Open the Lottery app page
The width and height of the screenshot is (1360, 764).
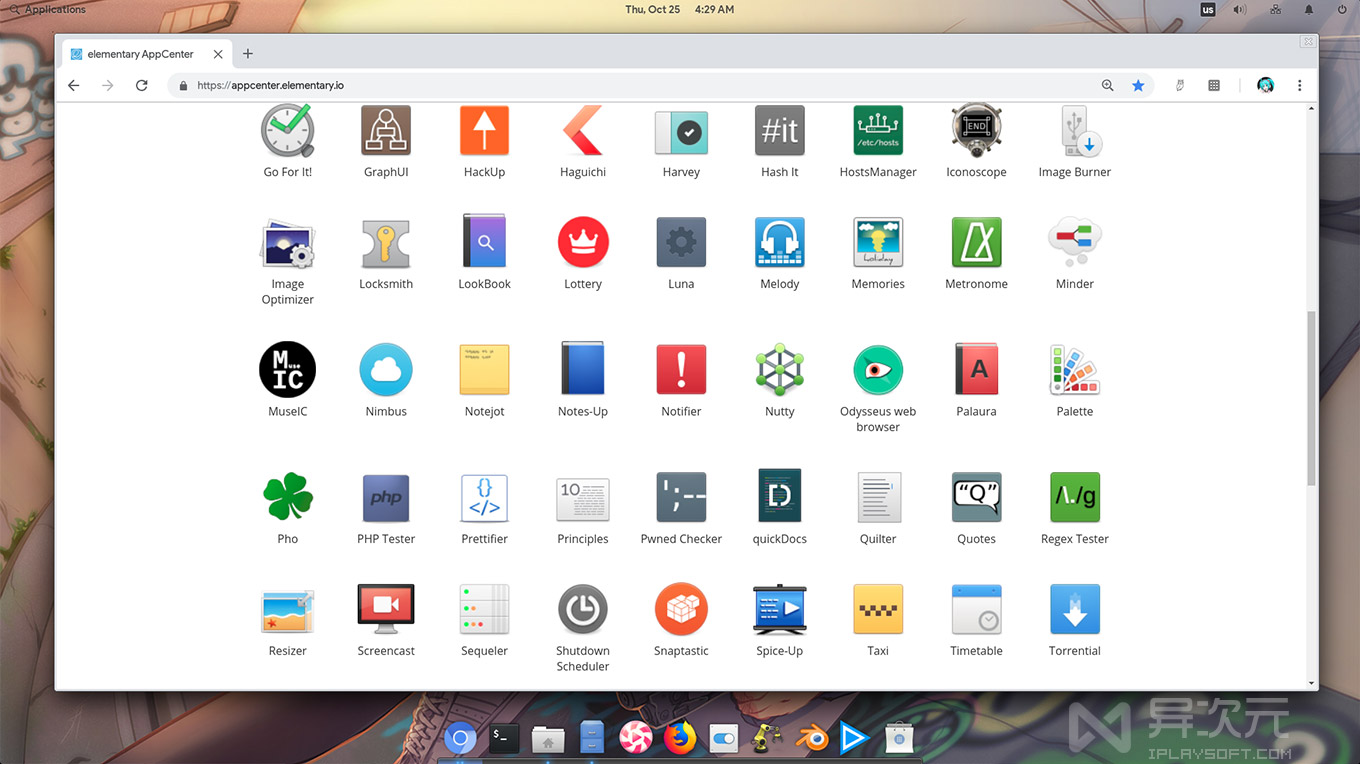[x=583, y=241]
